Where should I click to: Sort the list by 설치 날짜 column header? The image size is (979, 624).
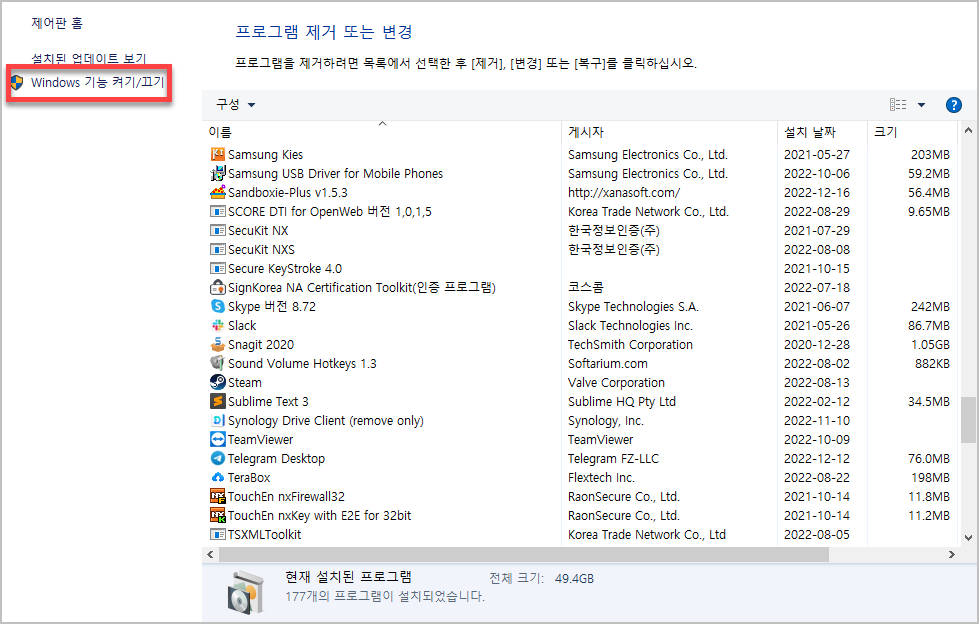[809, 132]
